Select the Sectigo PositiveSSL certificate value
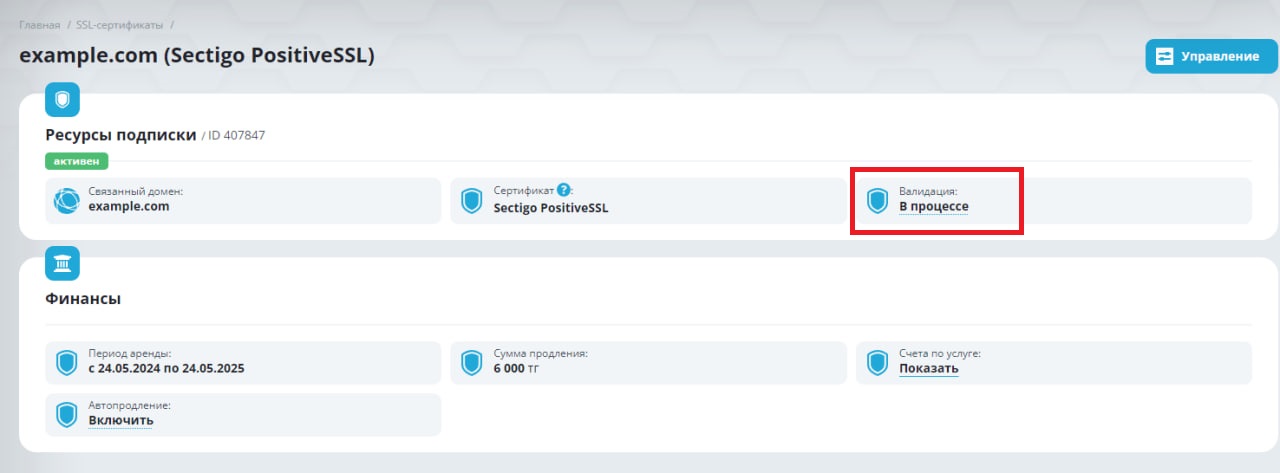Screen dimensions: 1280x473 click(x=551, y=208)
